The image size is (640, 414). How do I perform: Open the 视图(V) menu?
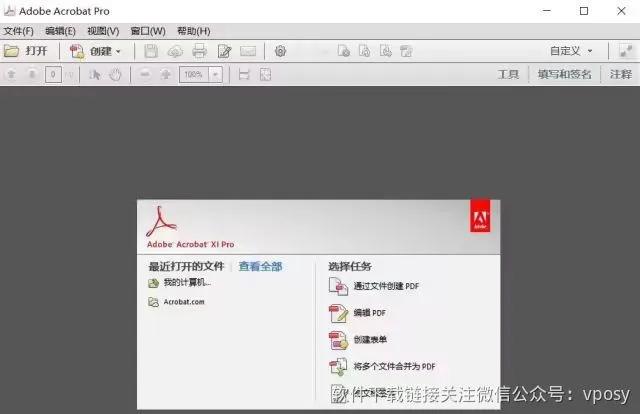[x=103, y=31]
